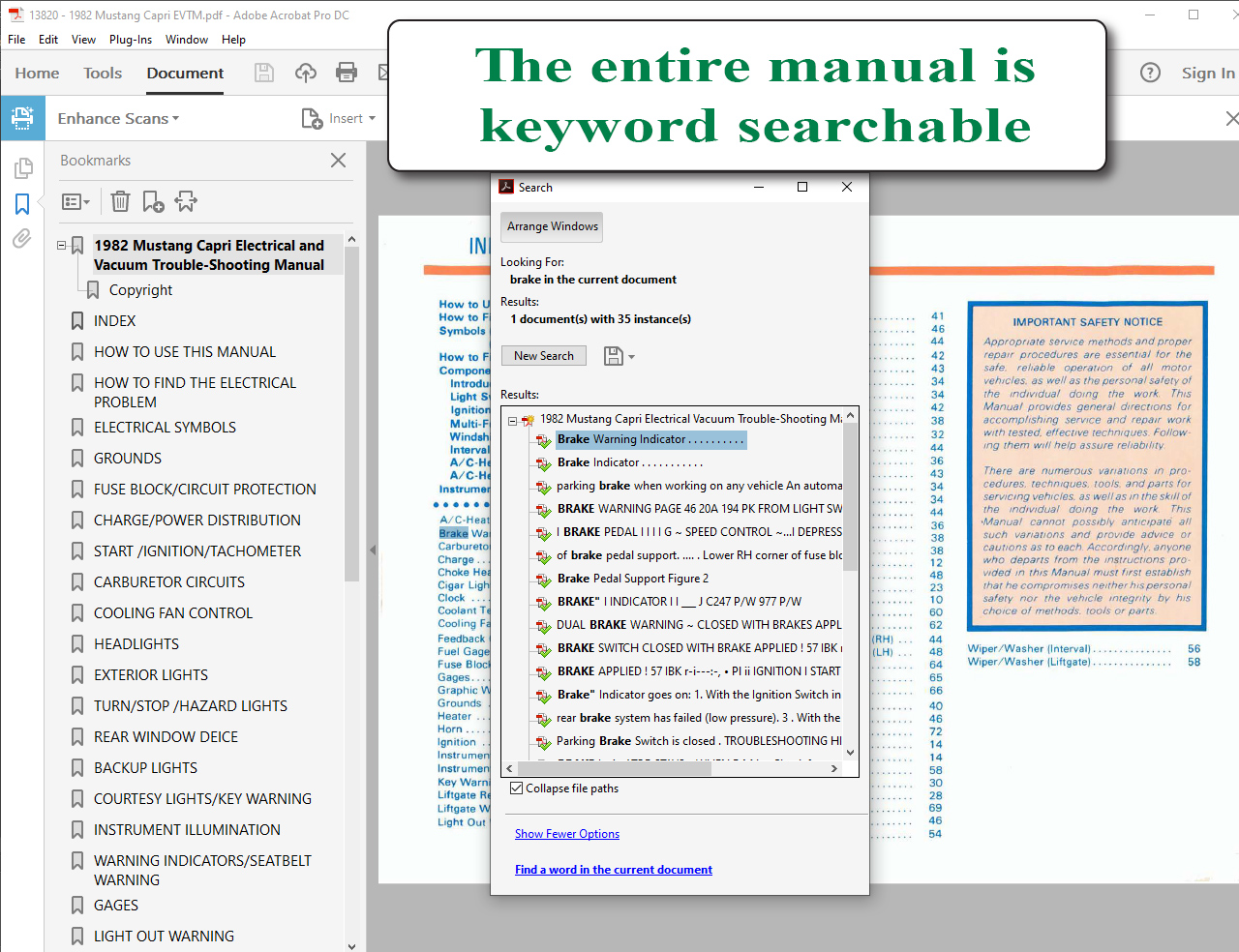Open the TURN/STOP /HAZARD LIGHTS bookmark
This screenshot has width=1239, height=952.
point(191,706)
